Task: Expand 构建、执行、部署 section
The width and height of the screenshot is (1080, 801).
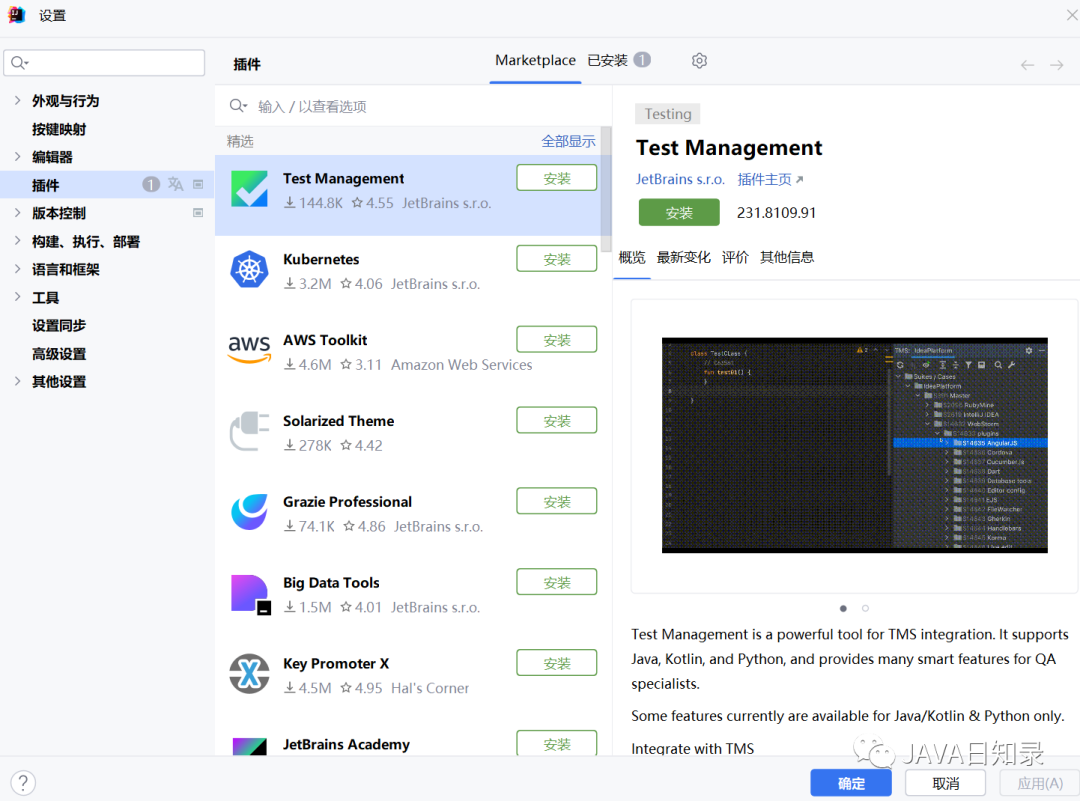Action: click(17, 241)
